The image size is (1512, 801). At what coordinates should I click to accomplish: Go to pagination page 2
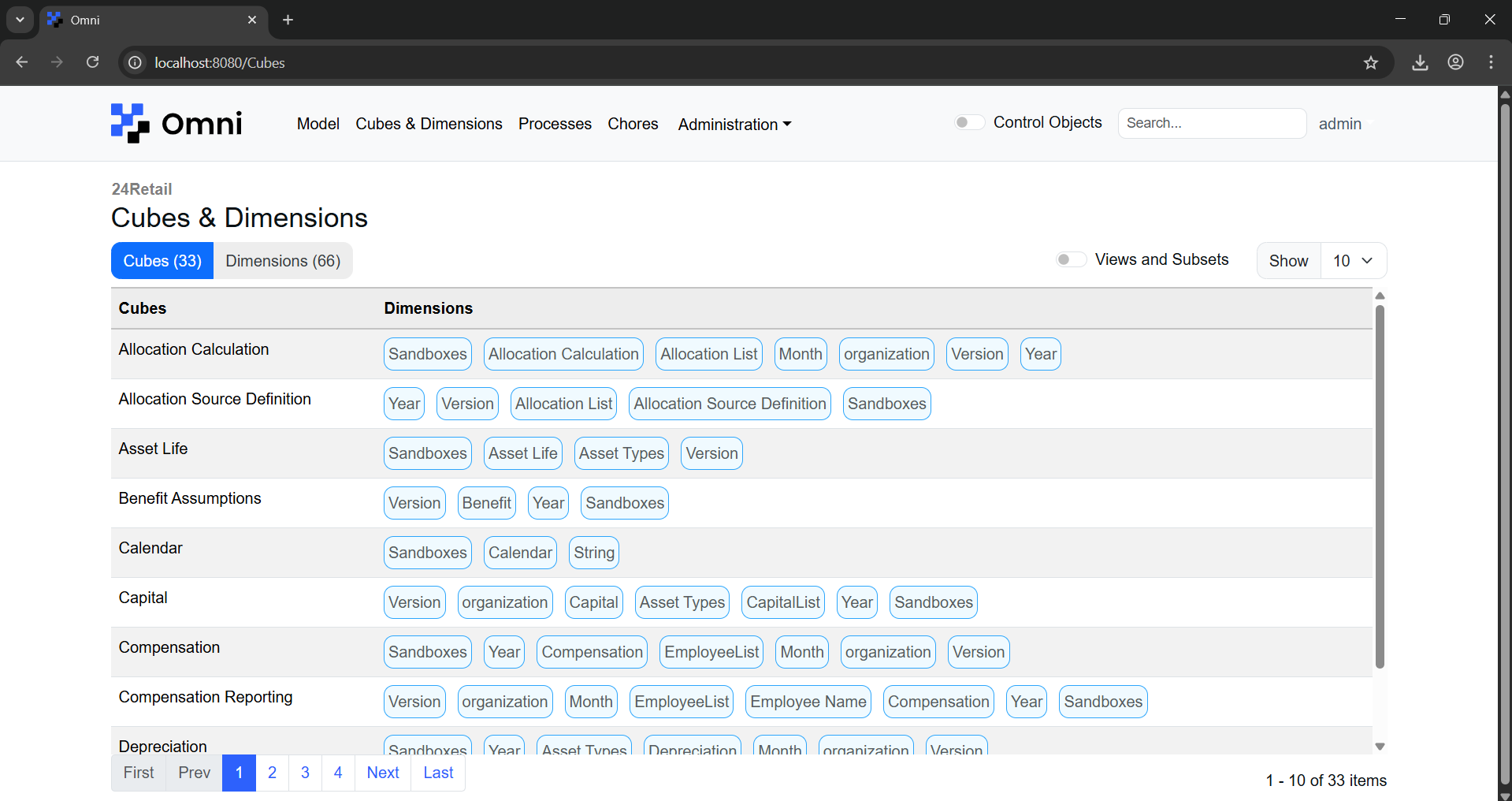pyautogui.click(x=272, y=773)
